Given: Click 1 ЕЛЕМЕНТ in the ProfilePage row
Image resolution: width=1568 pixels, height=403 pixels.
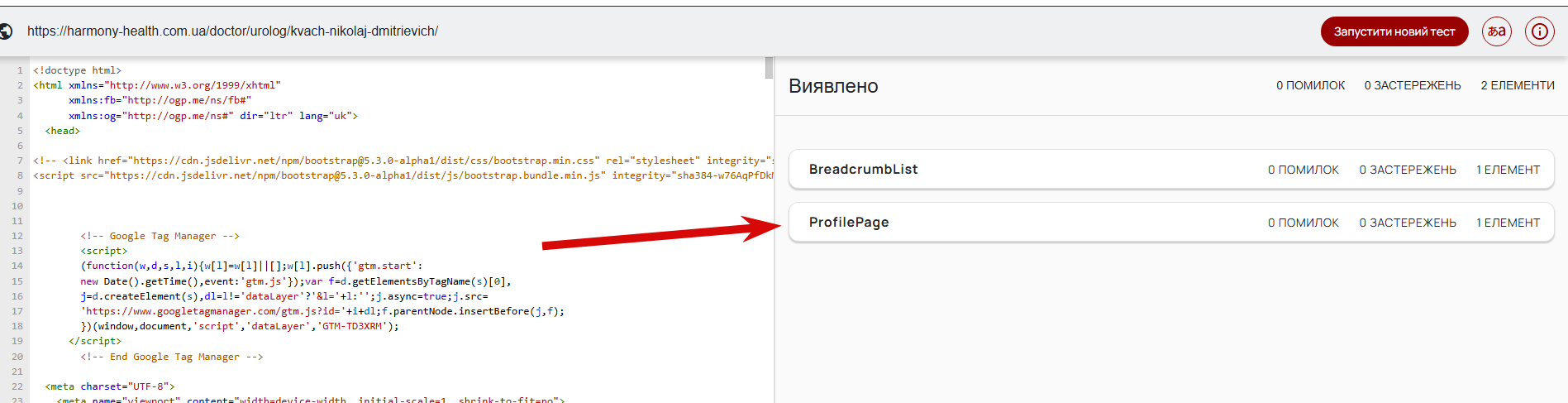Looking at the screenshot, I should pos(1508,223).
